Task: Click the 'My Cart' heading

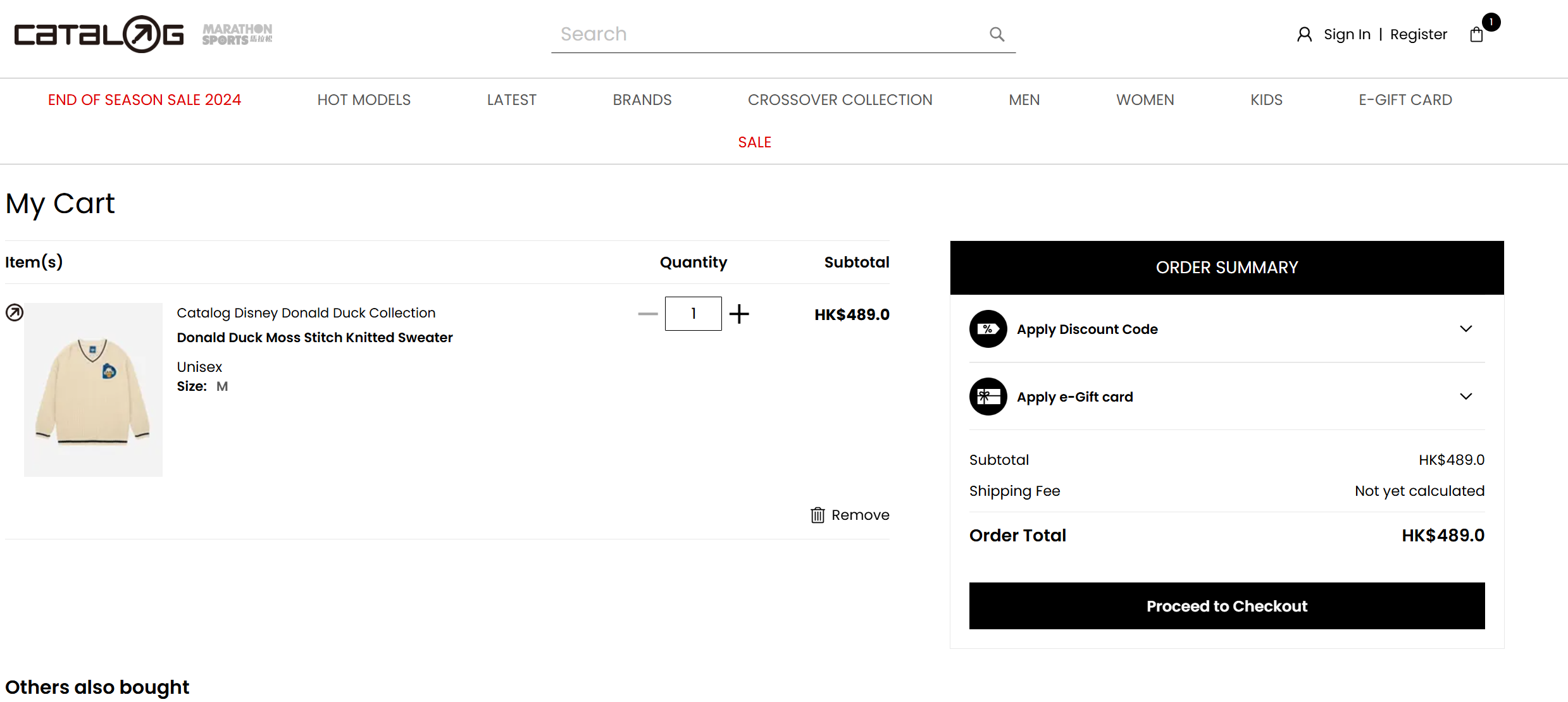Action: 60,204
